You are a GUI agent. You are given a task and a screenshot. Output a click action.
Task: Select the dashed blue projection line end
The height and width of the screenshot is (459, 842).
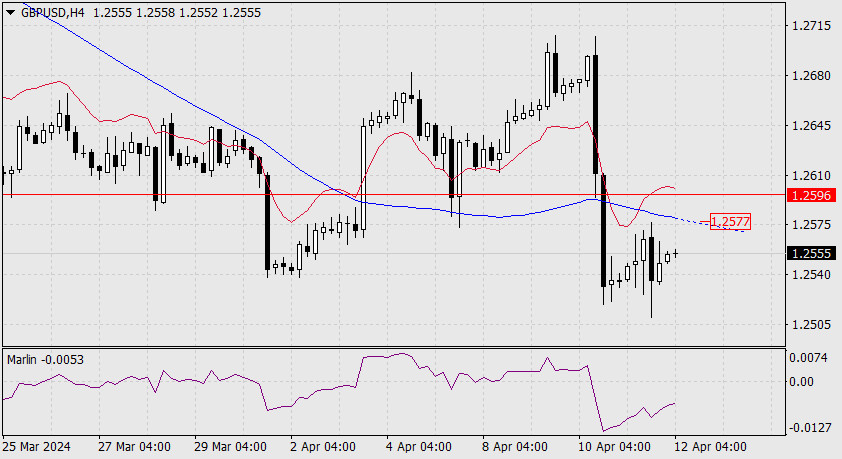pyautogui.click(x=744, y=231)
